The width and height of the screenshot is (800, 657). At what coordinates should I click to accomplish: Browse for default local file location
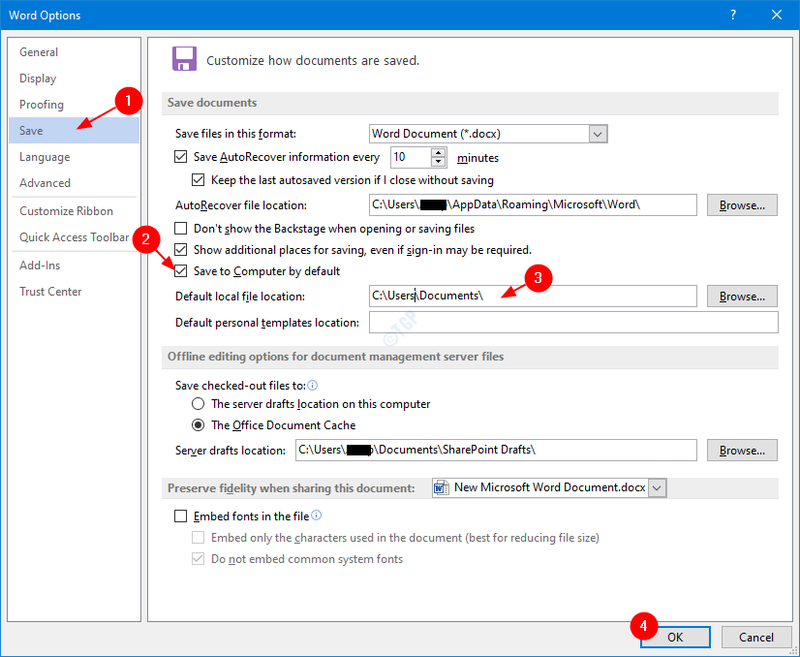pyautogui.click(x=742, y=296)
